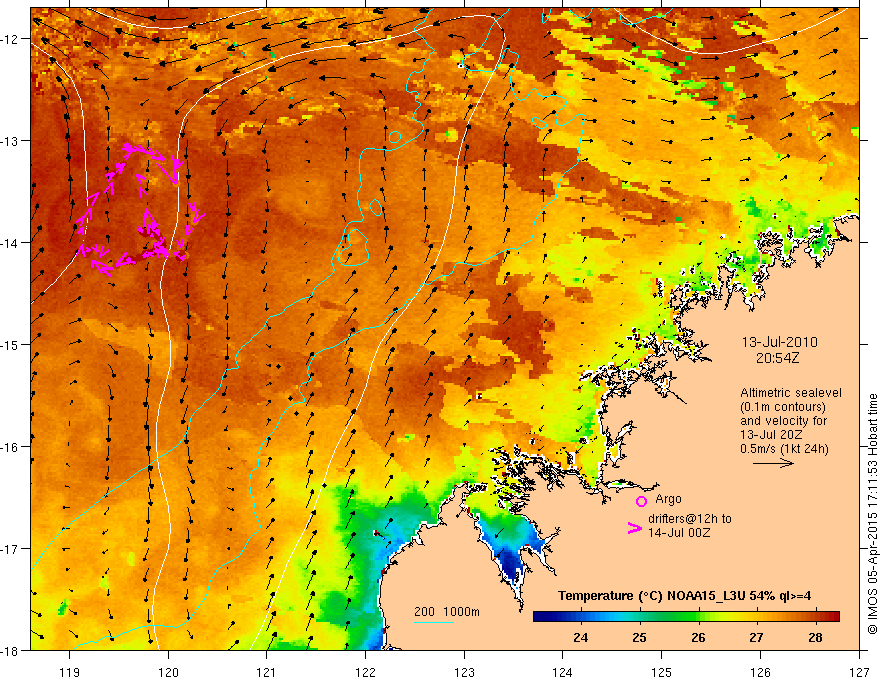
Task: Click the cyan 200 1000m depth contour legend line
Action: (x=434, y=622)
